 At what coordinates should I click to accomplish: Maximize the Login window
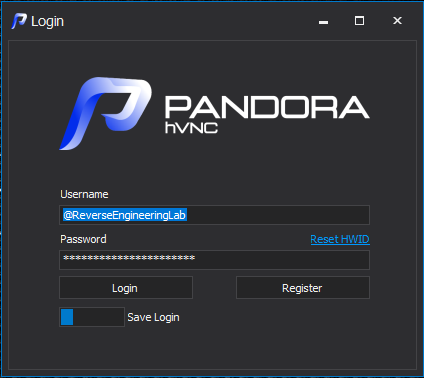(359, 21)
